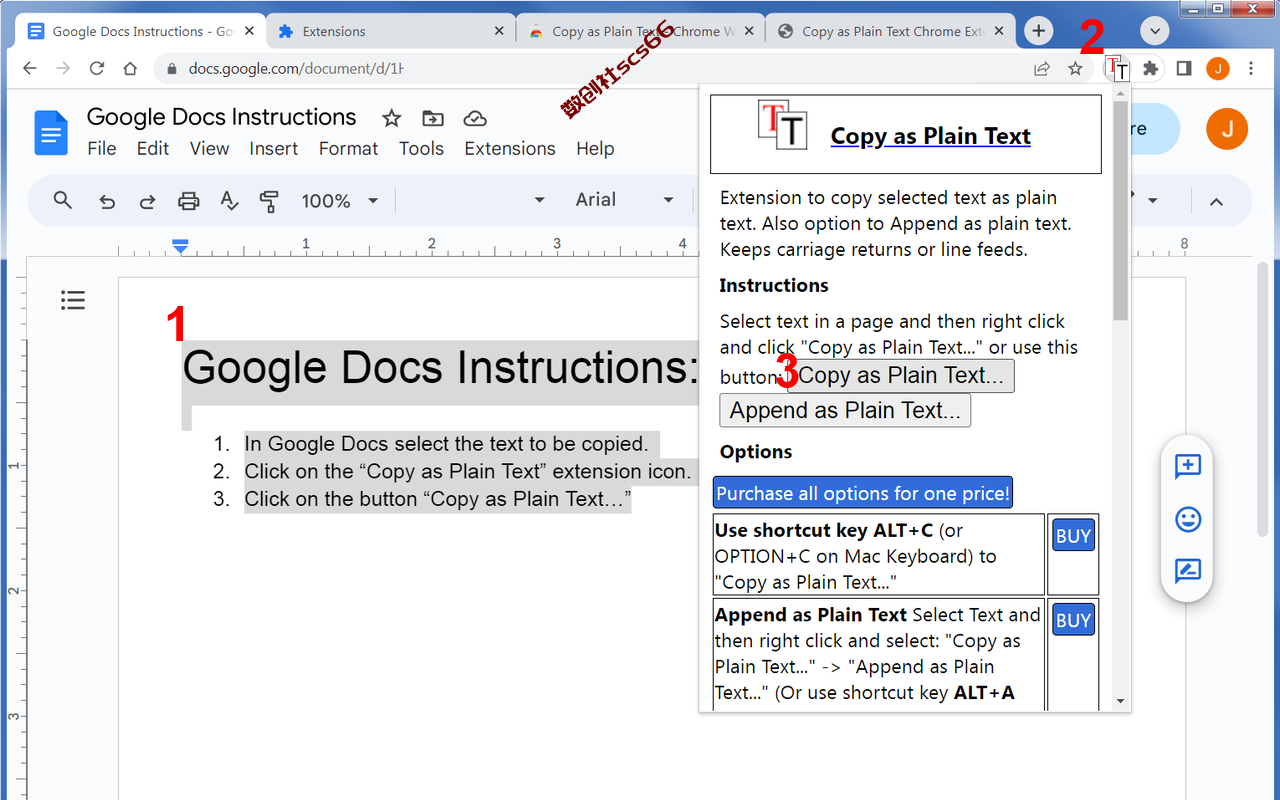Open the tab search down-arrow button
The height and width of the screenshot is (800, 1280).
1155,31
